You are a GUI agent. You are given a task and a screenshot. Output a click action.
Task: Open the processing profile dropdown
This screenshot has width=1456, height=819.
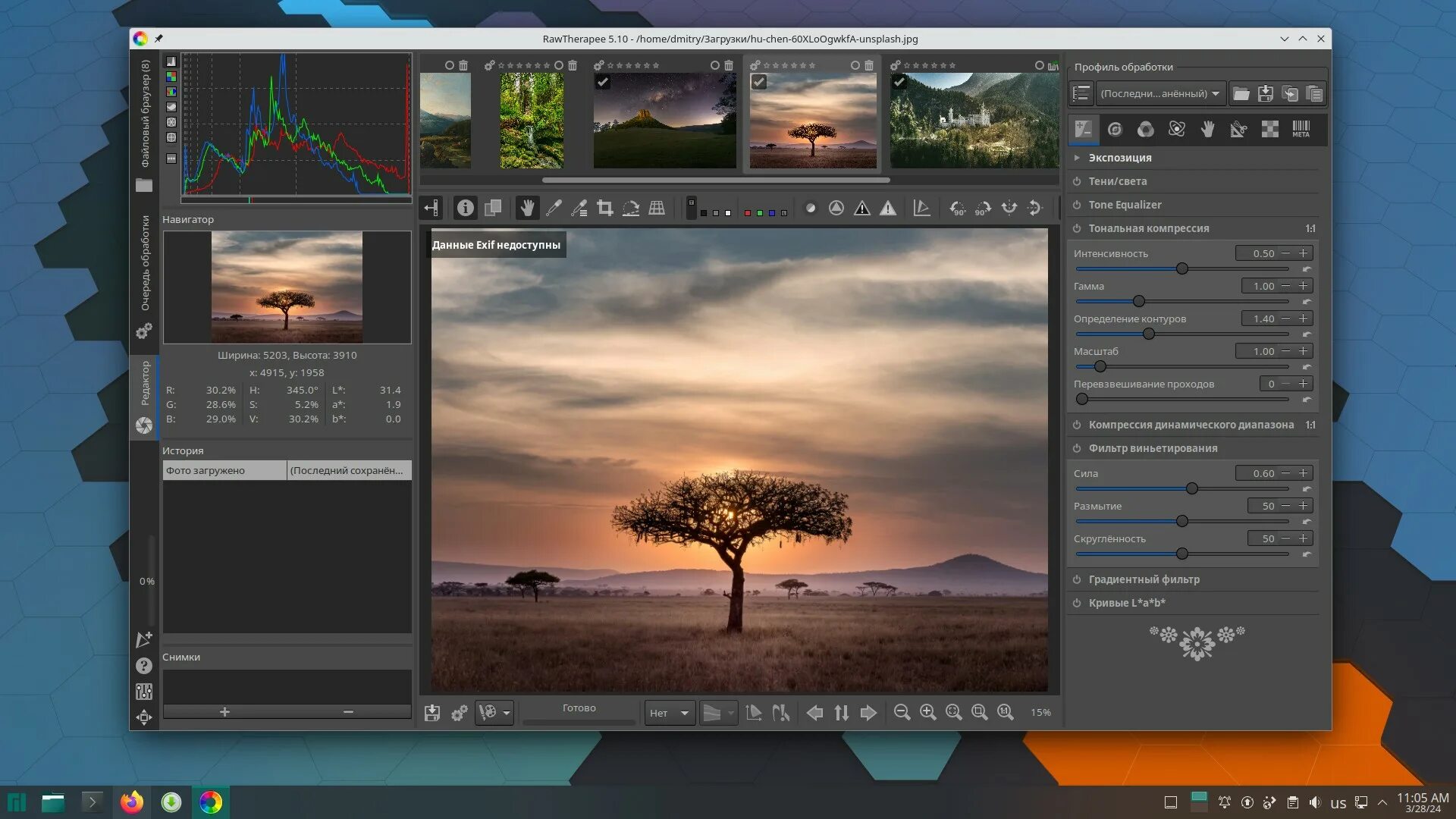click(1160, 93)
